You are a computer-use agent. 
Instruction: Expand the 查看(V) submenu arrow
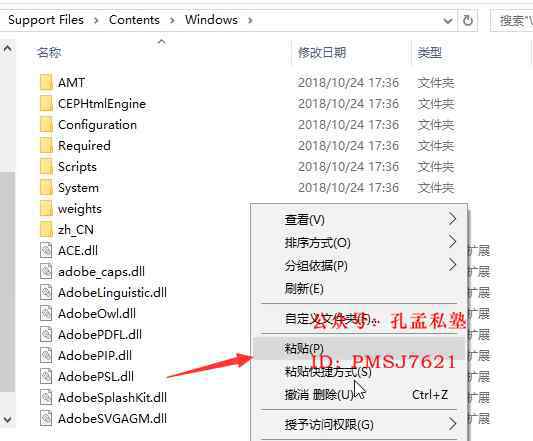pyautogui.click(x=452, y=219)
